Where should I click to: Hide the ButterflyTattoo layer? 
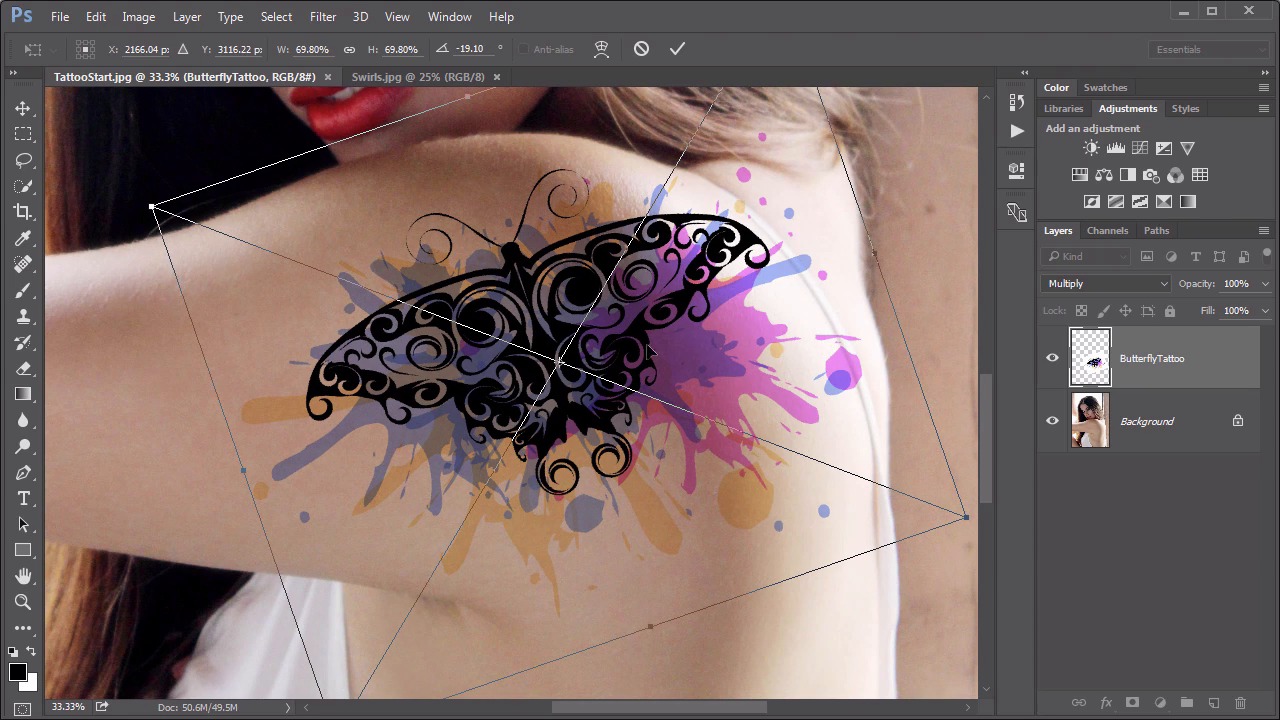(x=1052, y=358)
